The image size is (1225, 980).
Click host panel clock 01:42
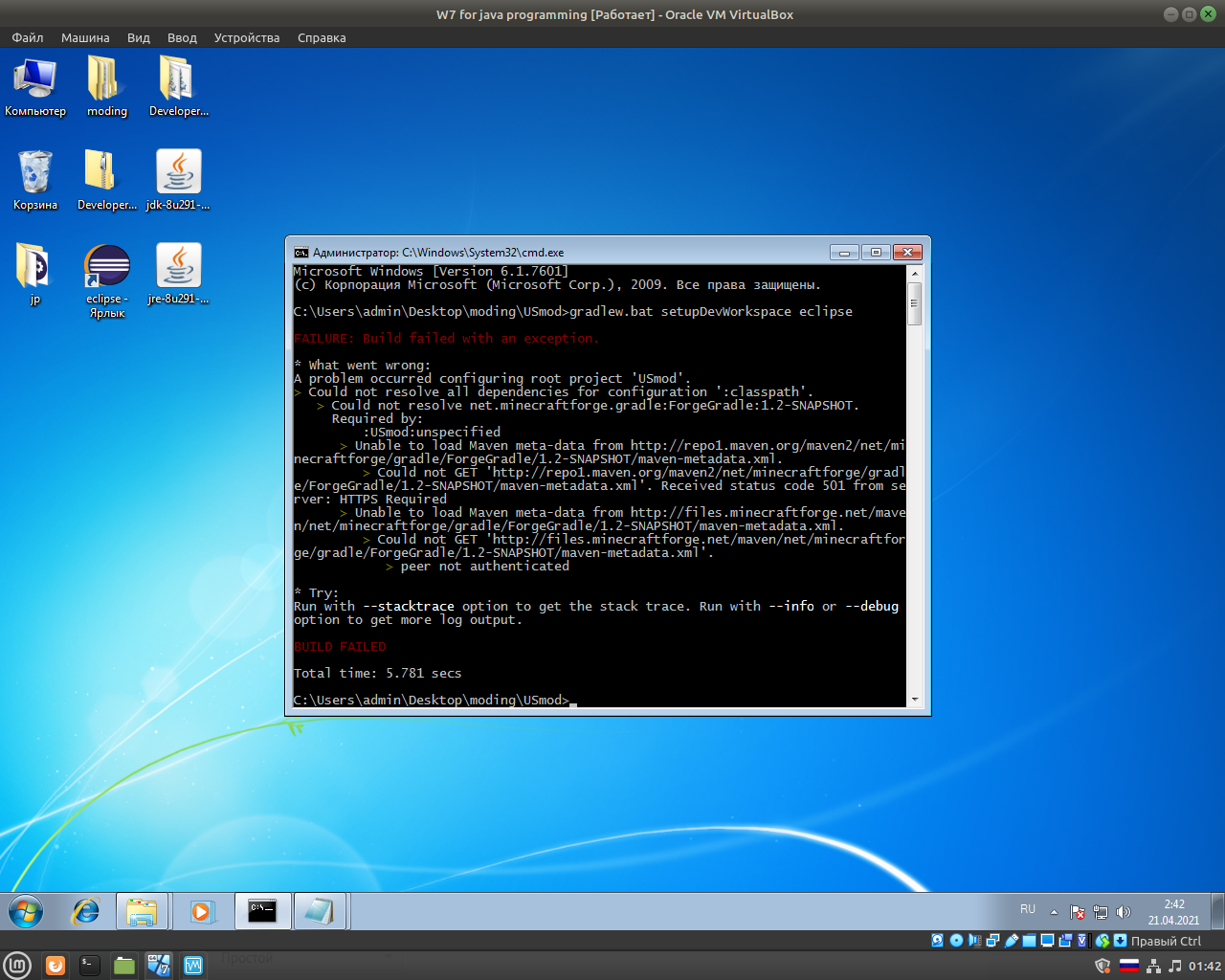coord(1205,966)
